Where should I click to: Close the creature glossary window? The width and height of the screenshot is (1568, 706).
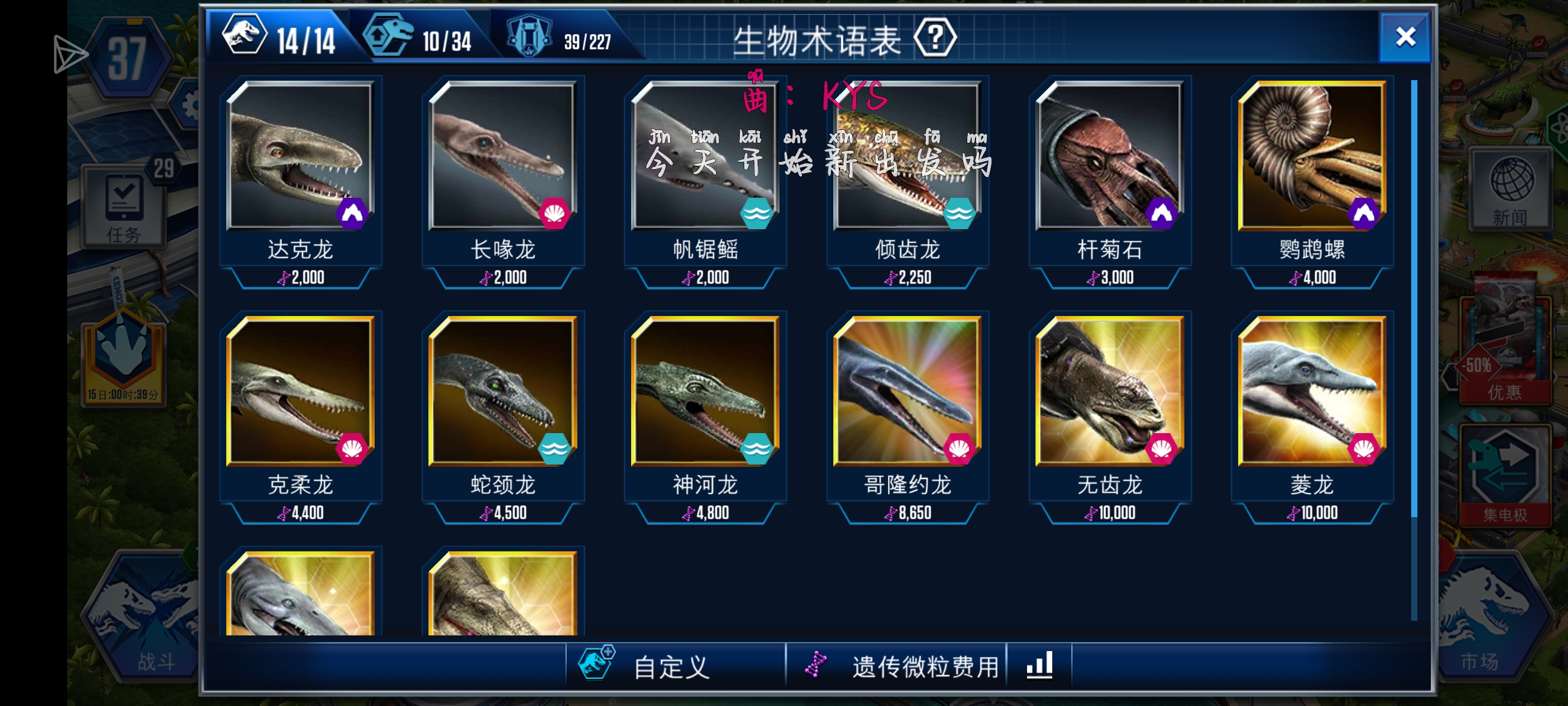[x=1405, y=36]
